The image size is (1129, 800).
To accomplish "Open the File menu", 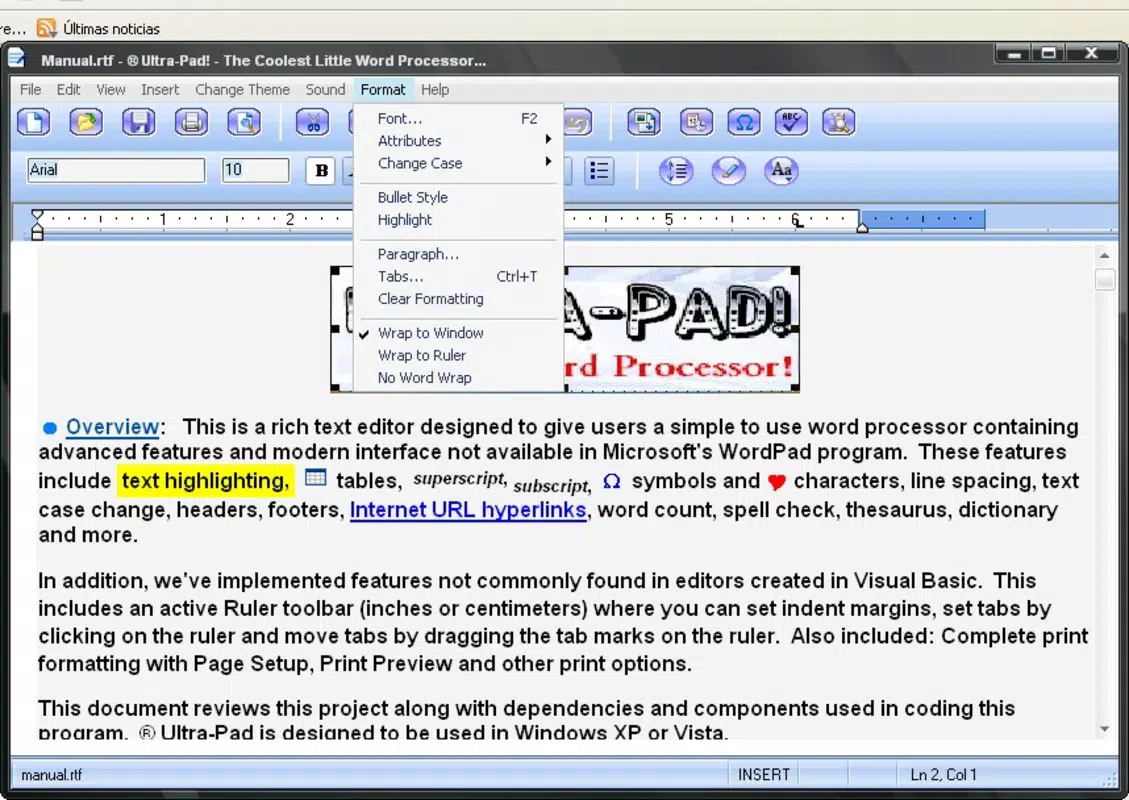I will [30, 89].
